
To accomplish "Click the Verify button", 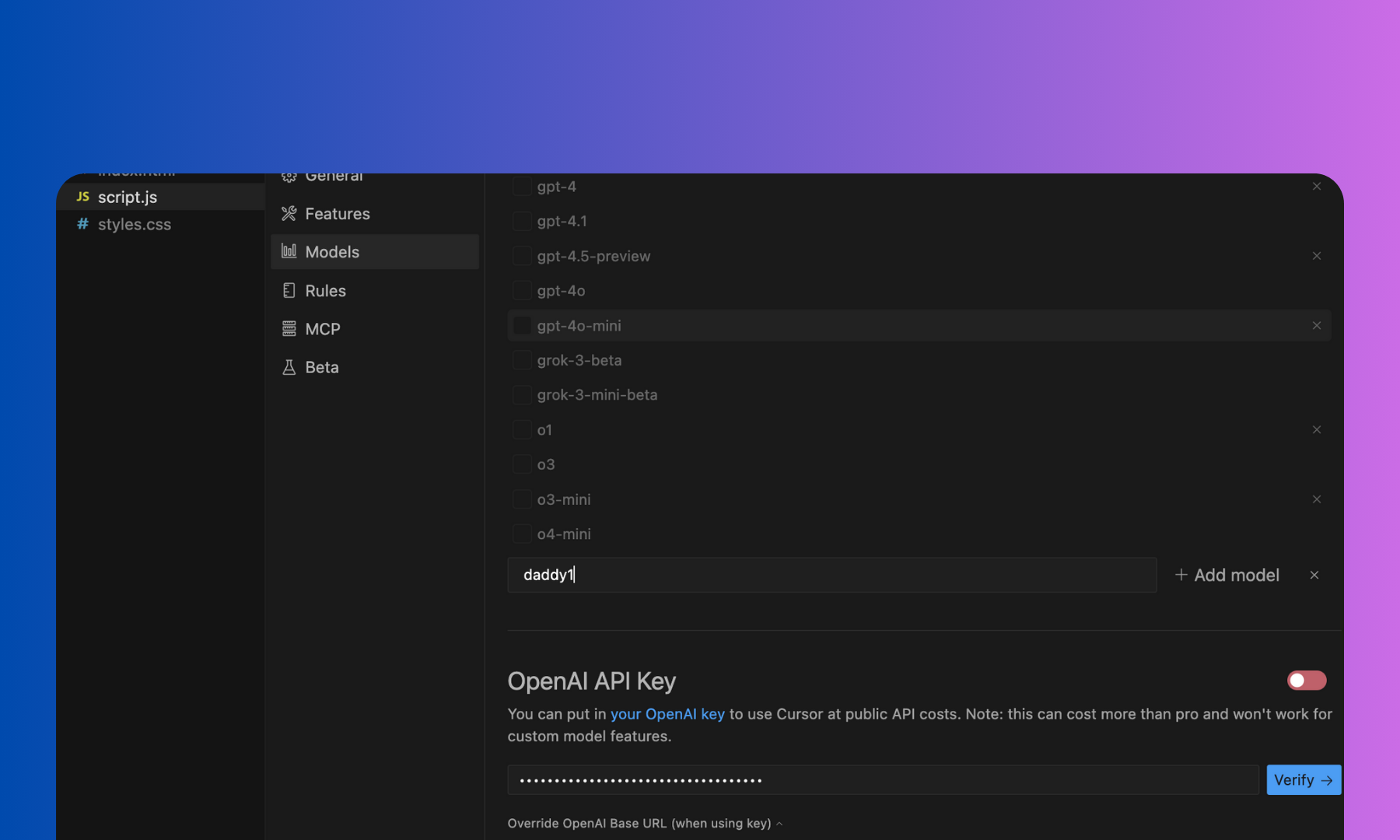I will [1304, 780].
